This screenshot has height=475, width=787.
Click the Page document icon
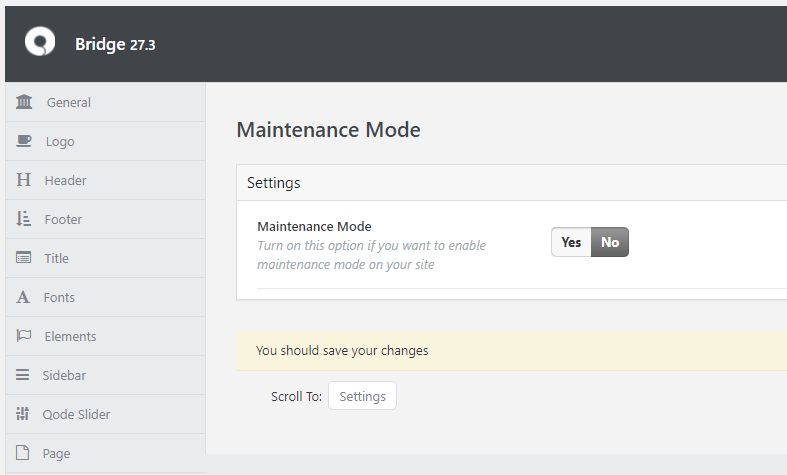(x=23, y=452)
